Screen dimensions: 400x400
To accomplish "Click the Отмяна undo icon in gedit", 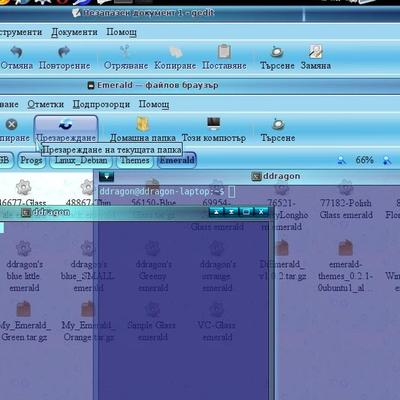I will (x=16, y=52).
